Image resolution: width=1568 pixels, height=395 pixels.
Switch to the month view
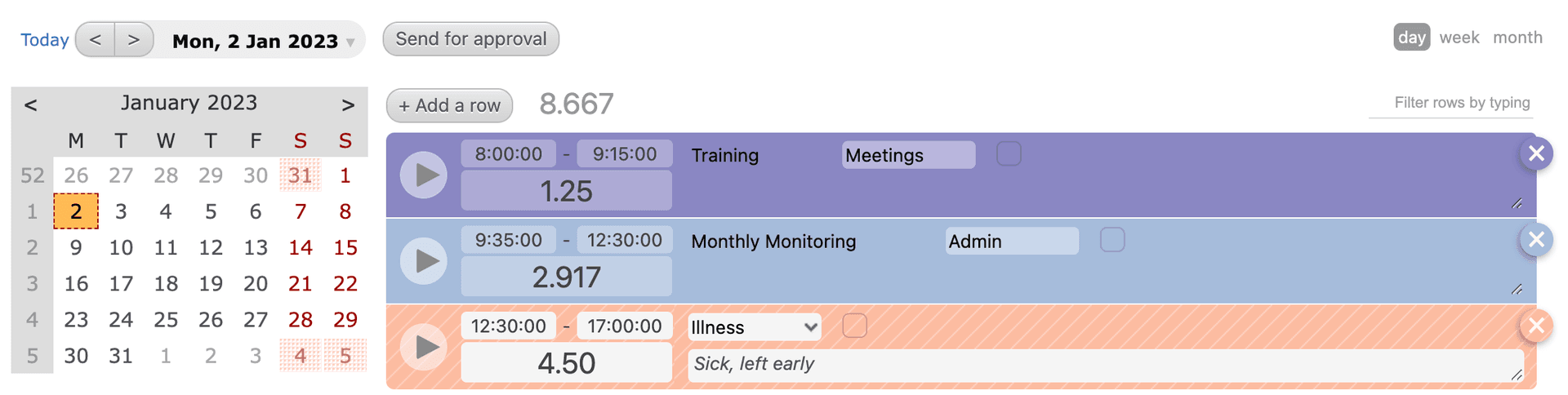click(x=1517, y=38)
